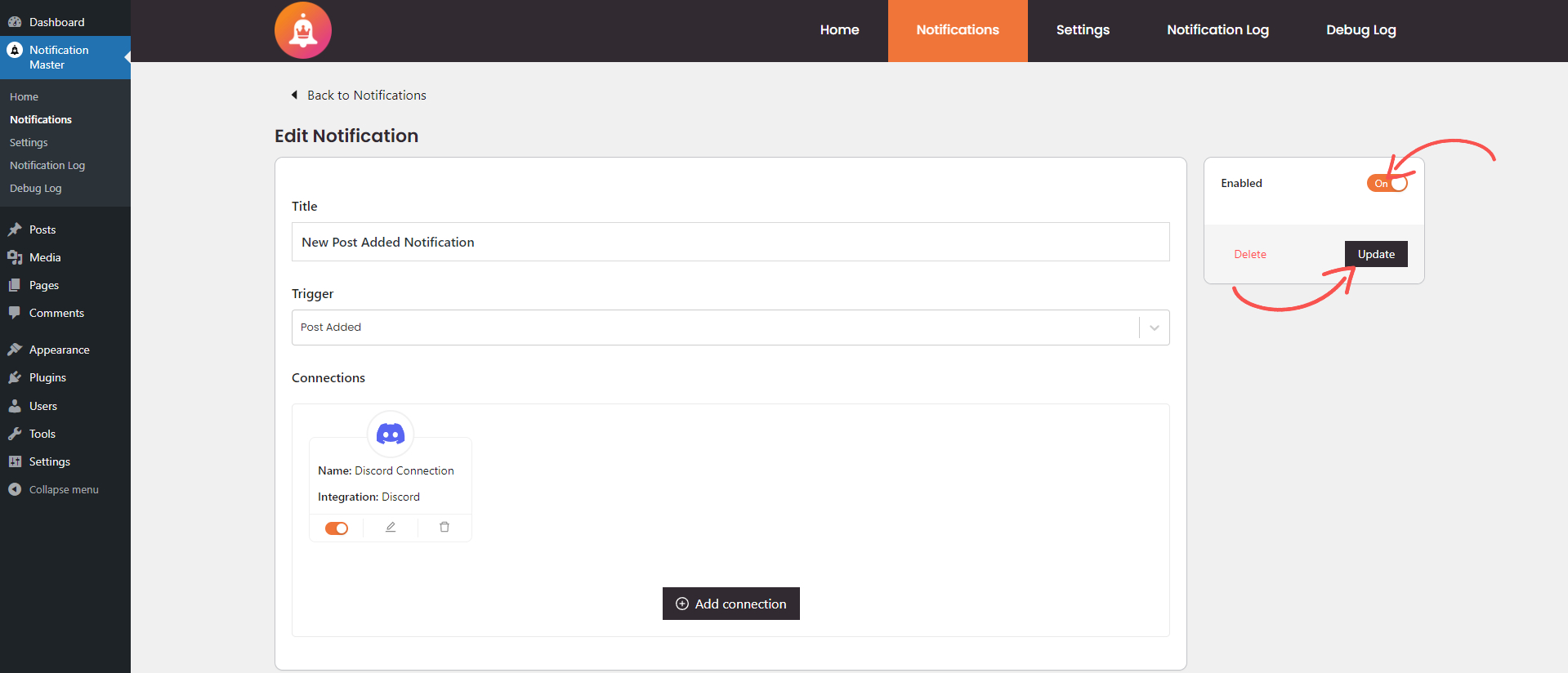Click the Pages icon in sidebar
Viewport: 1568px width, 673px height.
pos(15,285)
